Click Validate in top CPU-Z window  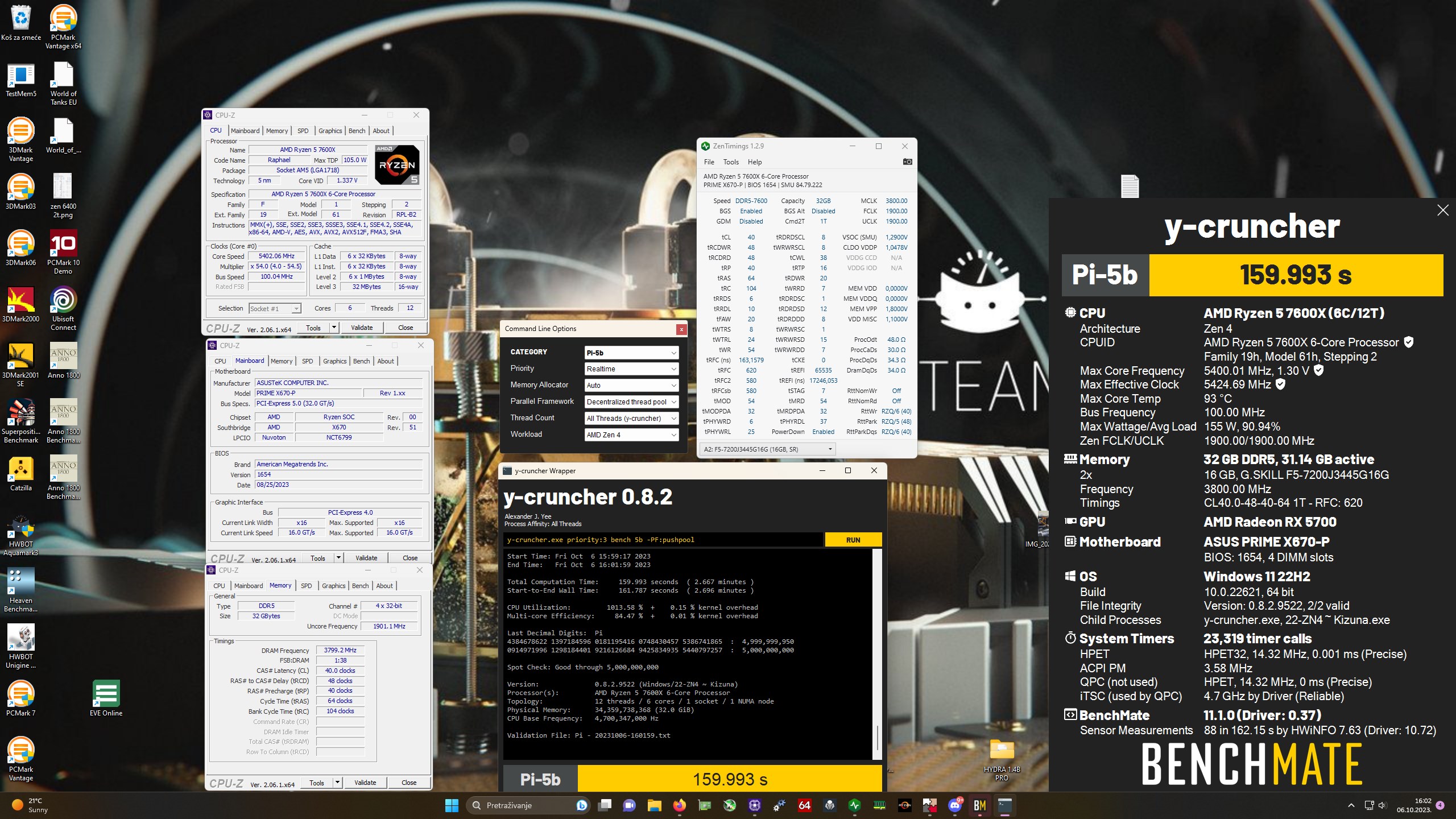(x=362, y=328)
